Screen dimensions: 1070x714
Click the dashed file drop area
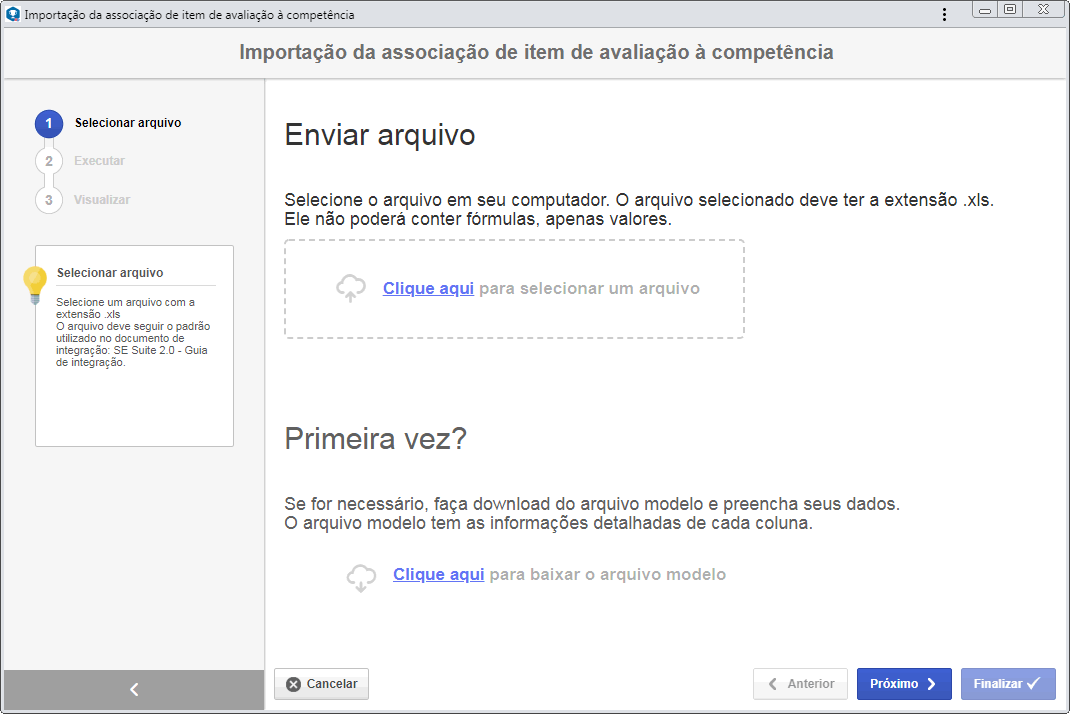(515, 289)
